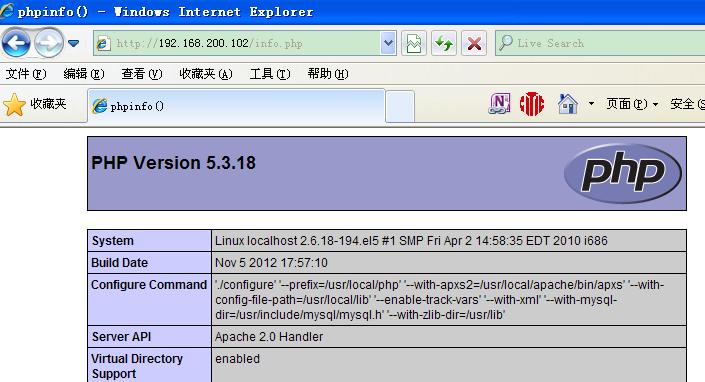
Task: Click the PHP logo image link
Action: click(623, 173)
